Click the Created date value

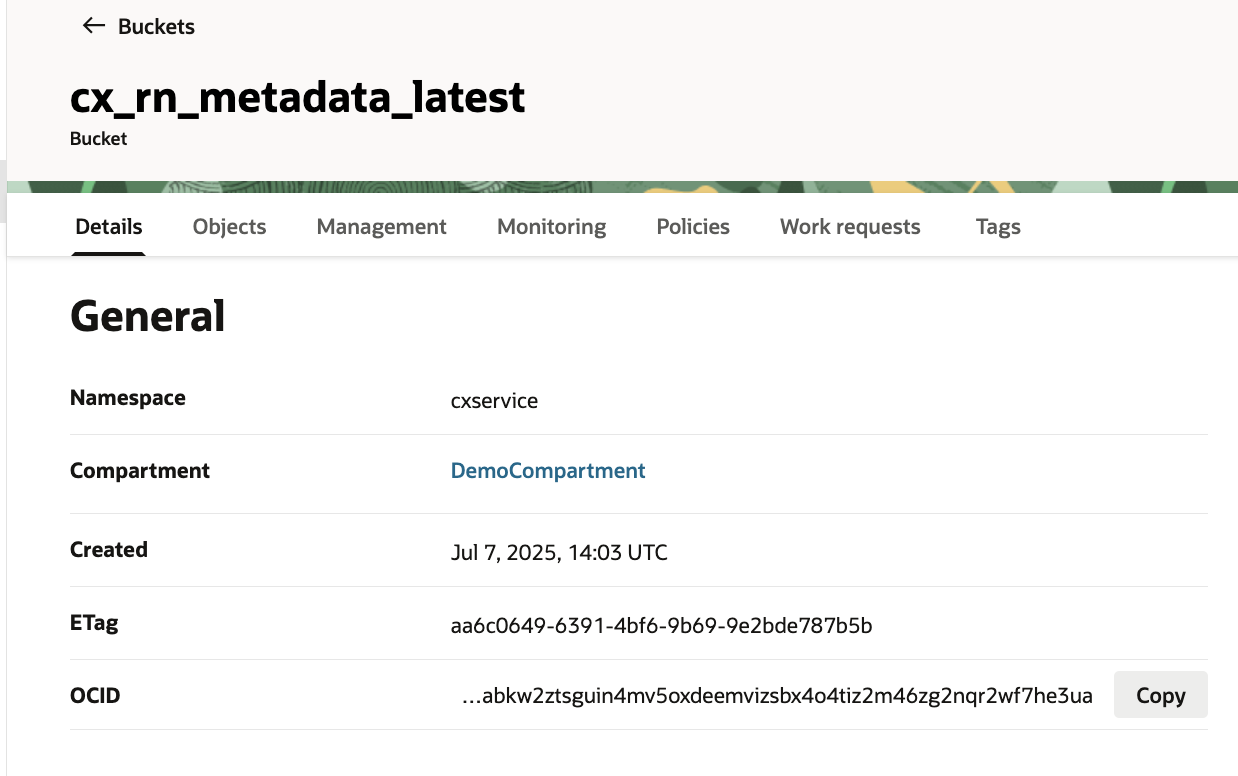click(559, 552)
